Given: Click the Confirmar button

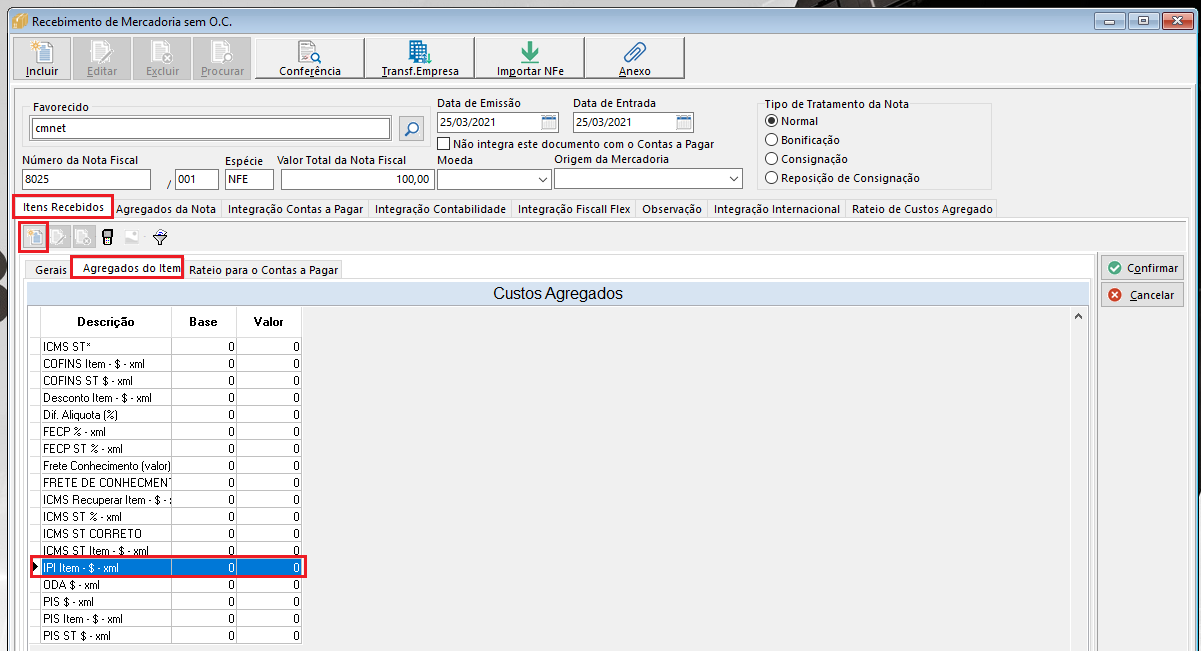Looking at the screenshot, I should click(x=1143, y=268).
